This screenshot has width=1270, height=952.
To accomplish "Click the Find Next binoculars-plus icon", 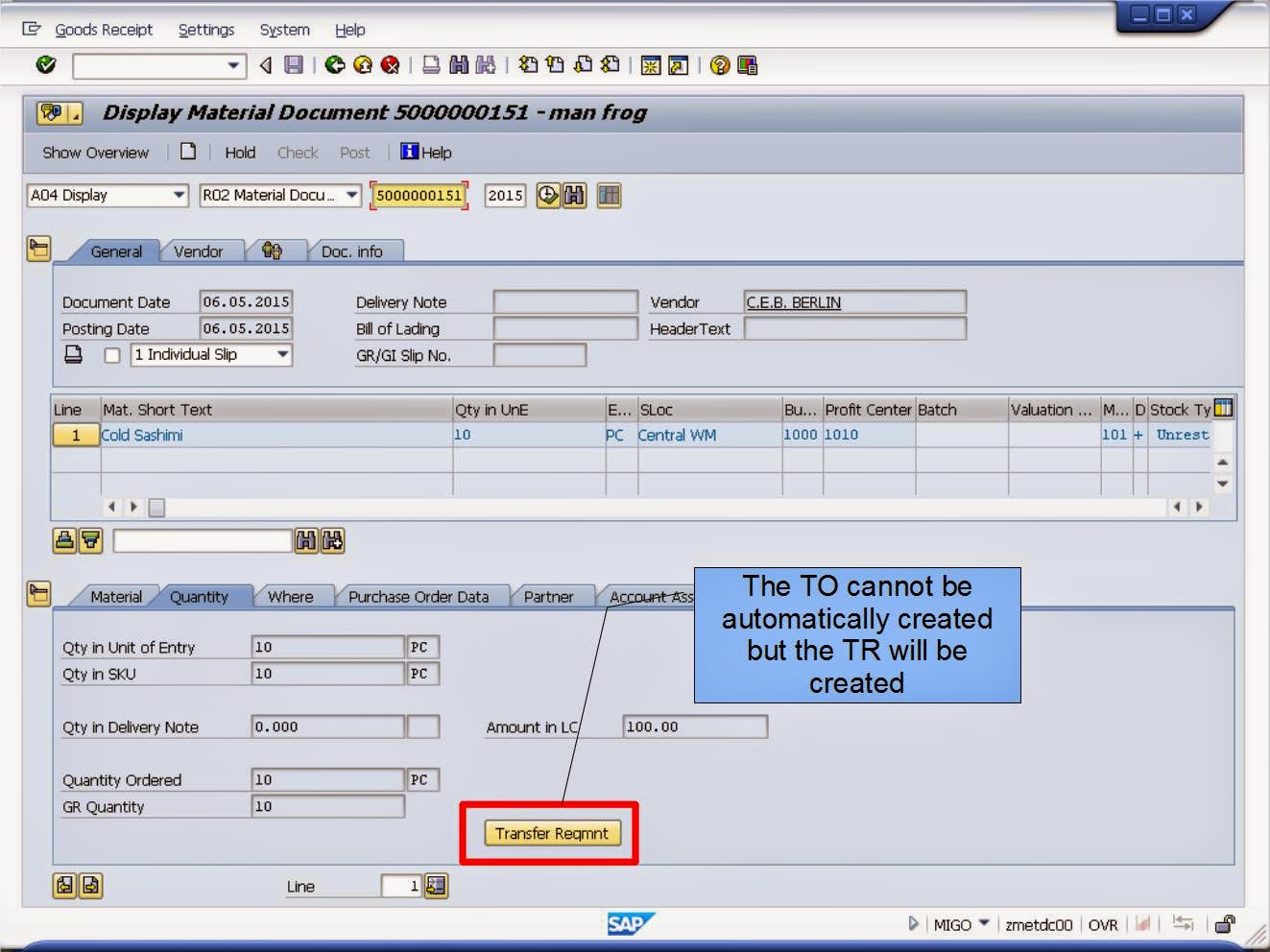I will pos(485,64).
